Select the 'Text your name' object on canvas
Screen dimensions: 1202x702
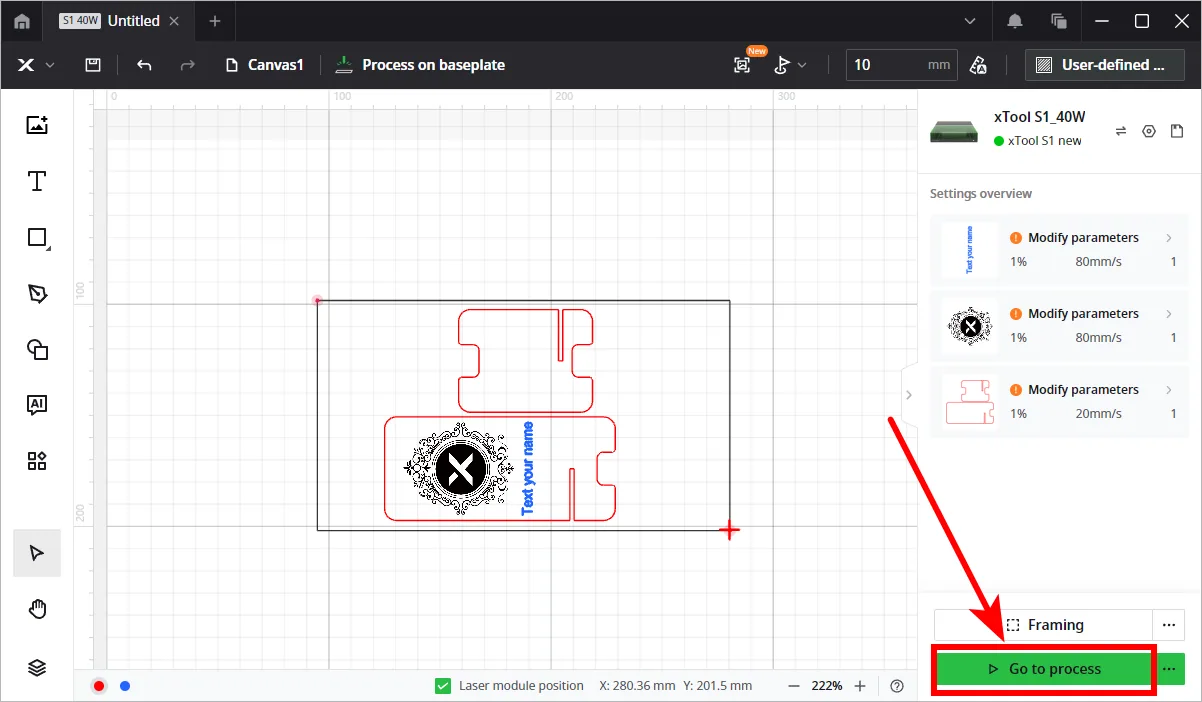528,469
